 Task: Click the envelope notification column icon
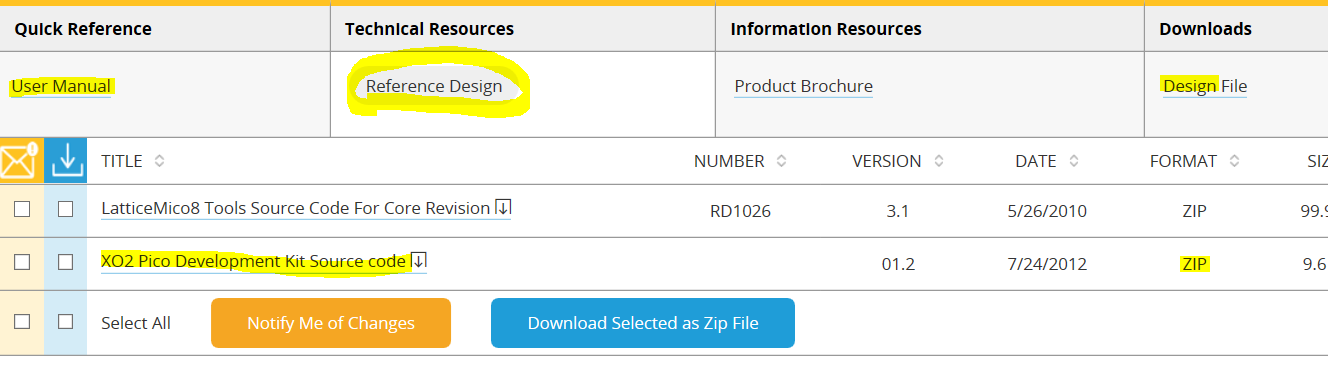[21, 161]
